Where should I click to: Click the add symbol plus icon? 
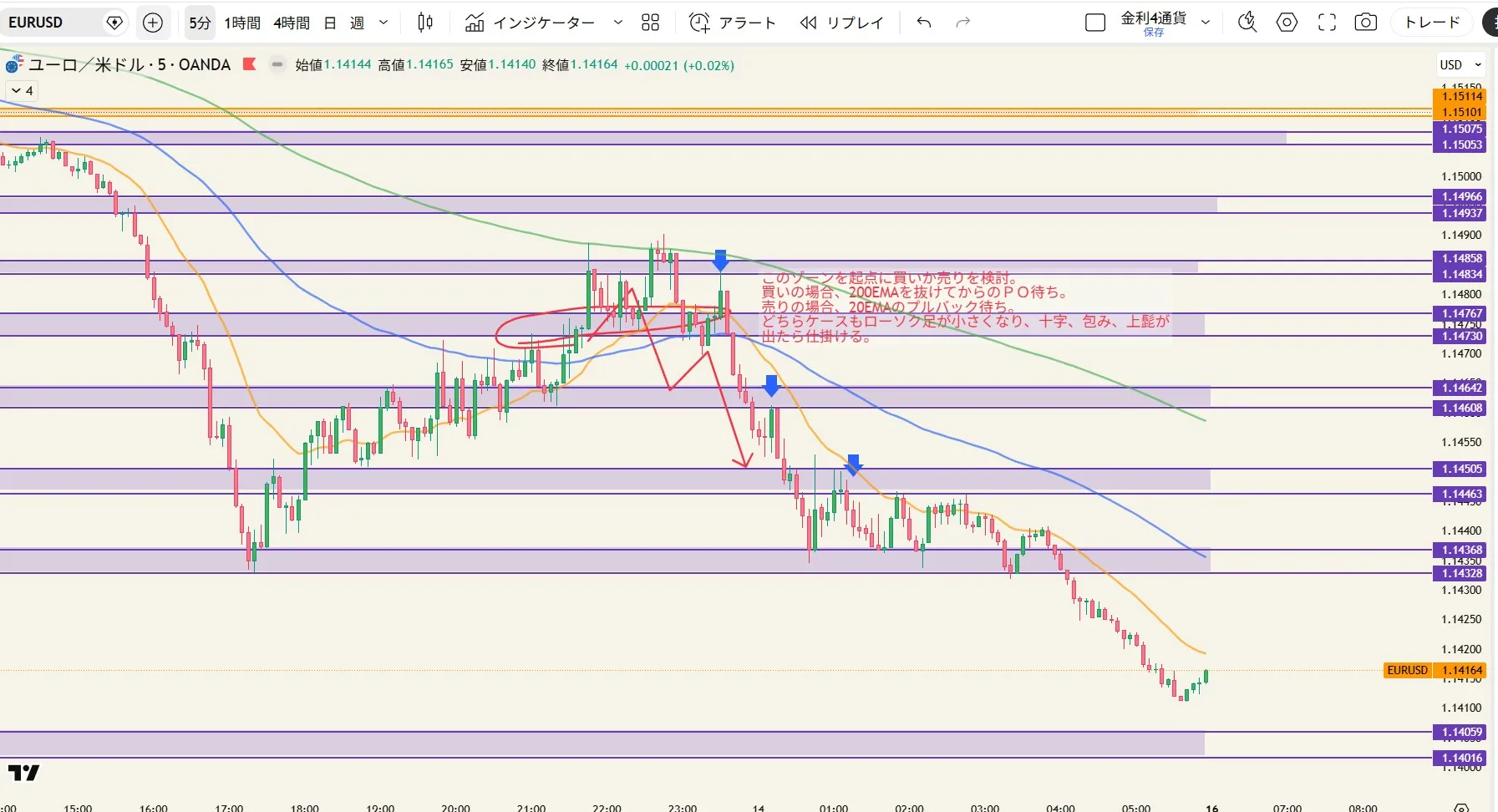coord(153,23)
